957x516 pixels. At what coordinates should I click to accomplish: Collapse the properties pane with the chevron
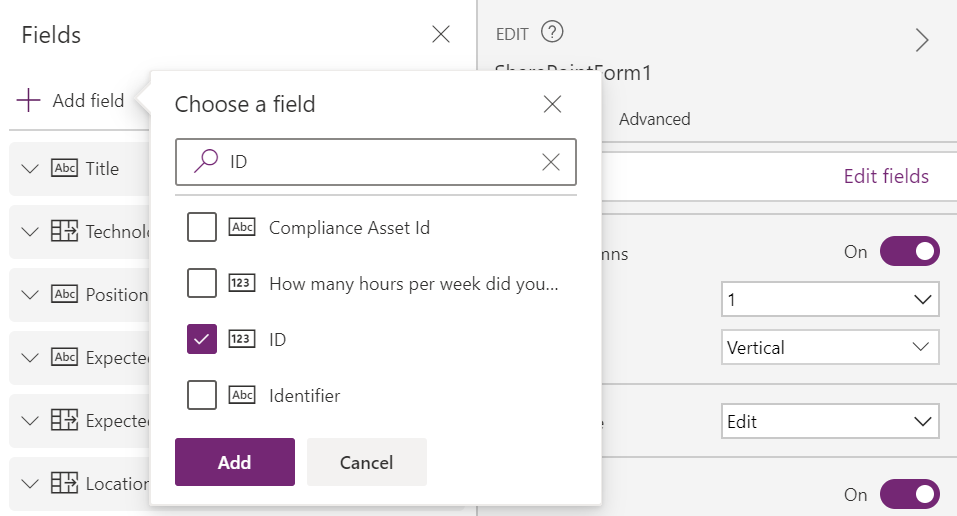922,40
